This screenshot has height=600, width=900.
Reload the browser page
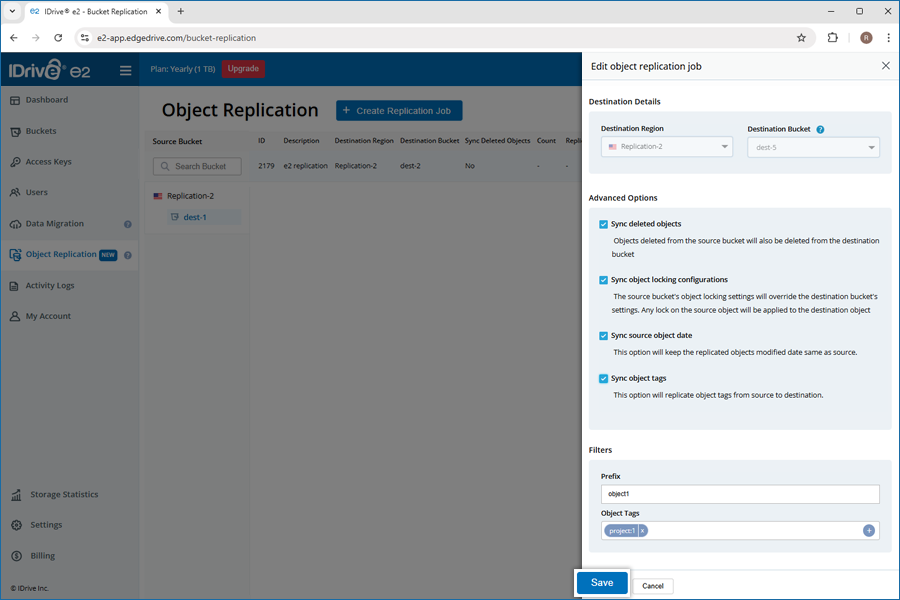tap(58, 38)
